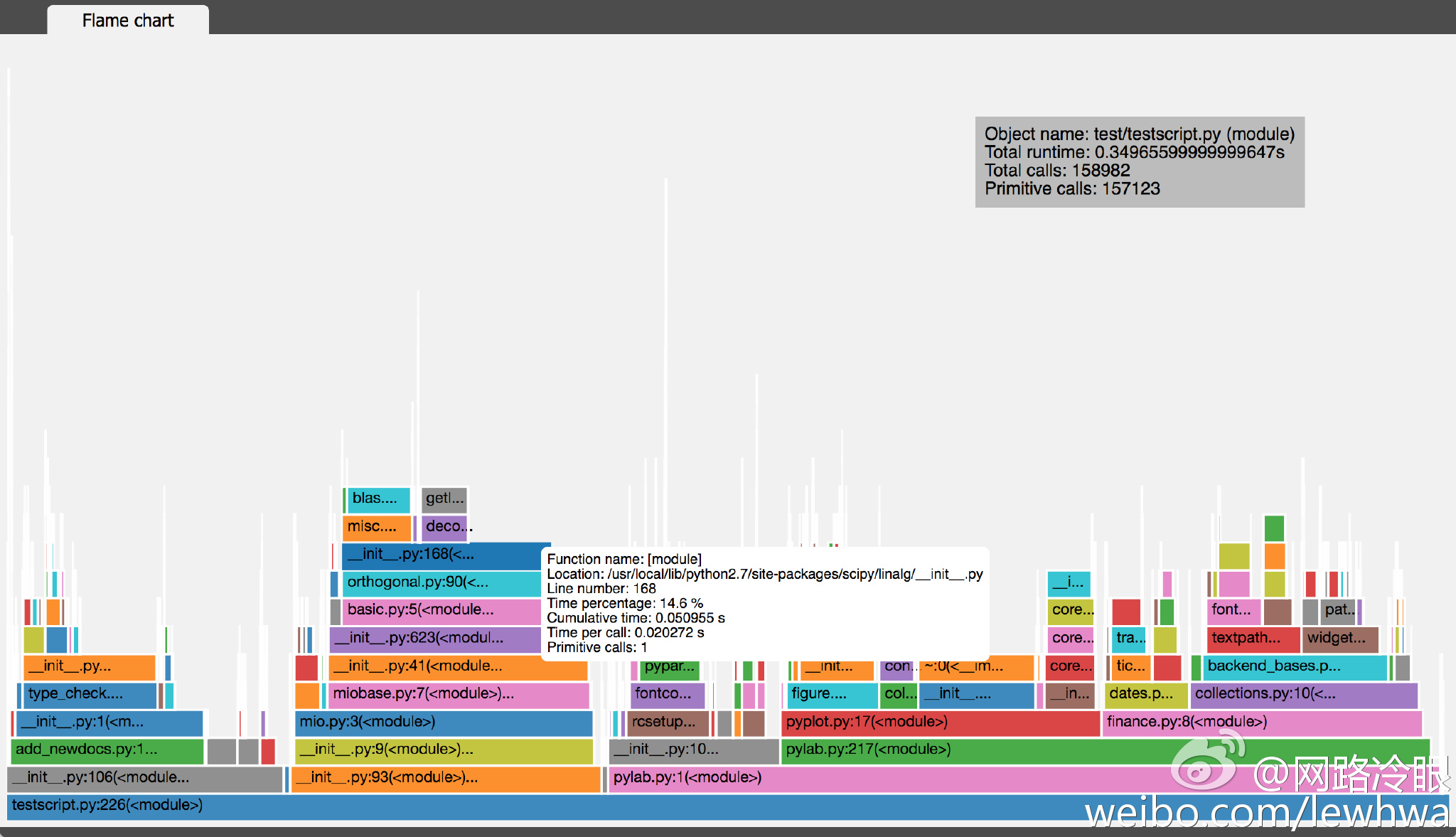The image size is (1456, 837).
Task: Click the widget brown frame
Action: point(1339,638)
